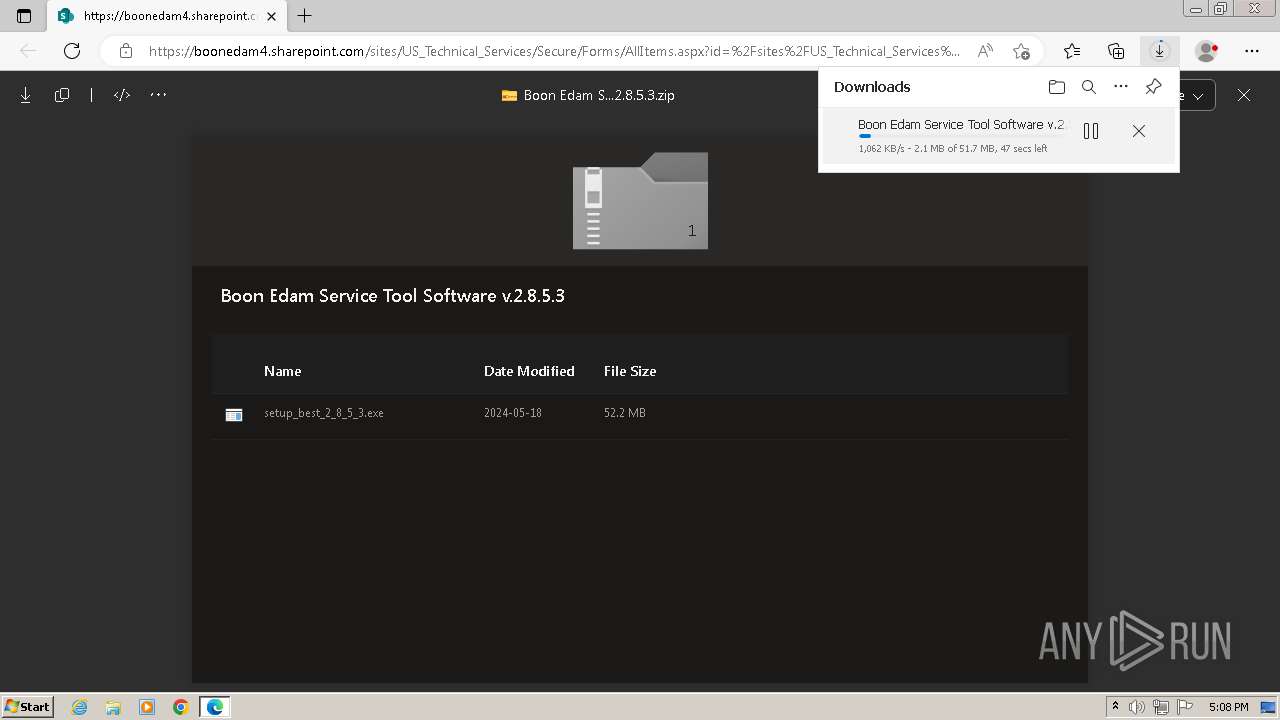Add this page to favorites

(x=1021, y=51)
